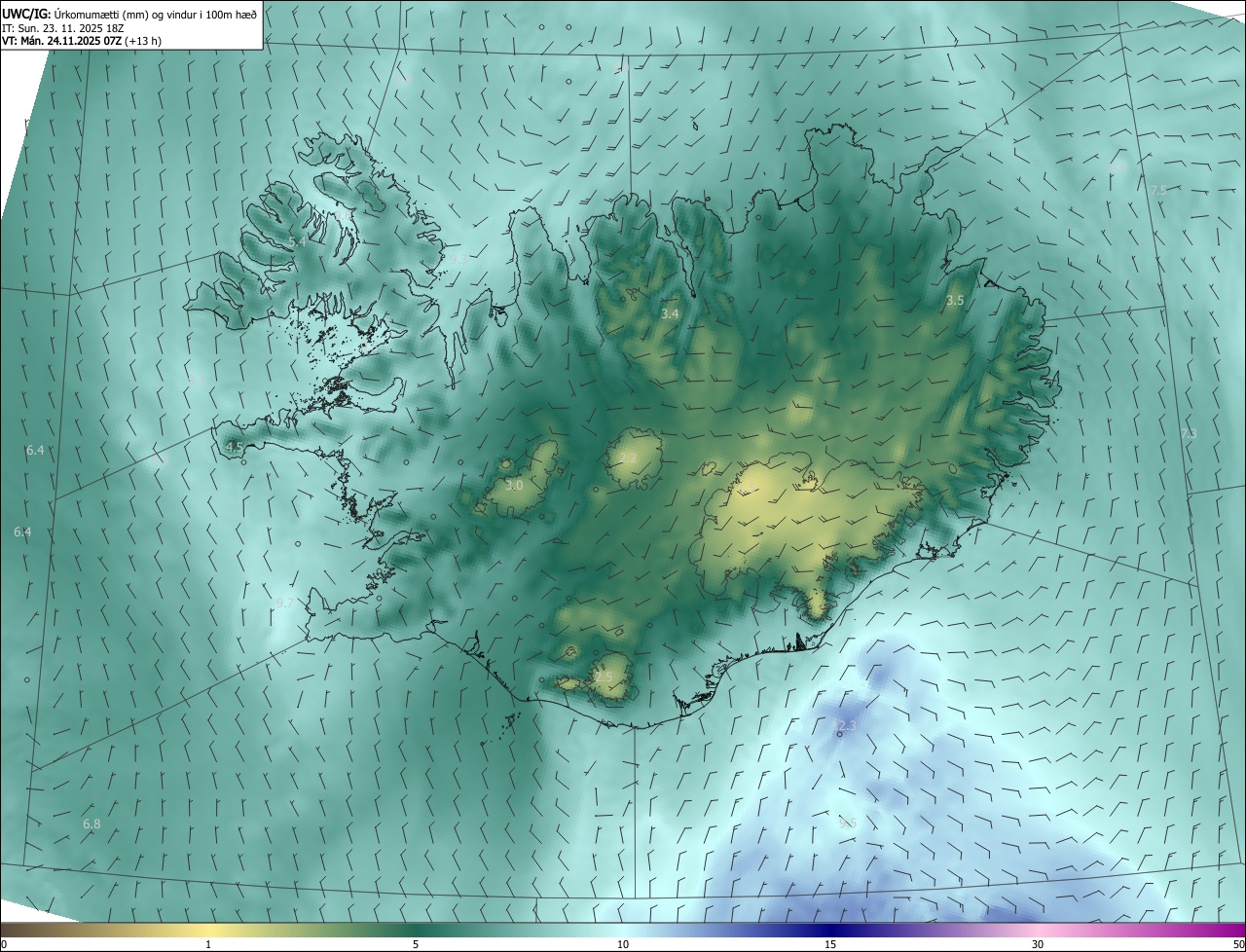
Task: Click the 12.3 maximum value south of Iceland
Action: [845, 725]
